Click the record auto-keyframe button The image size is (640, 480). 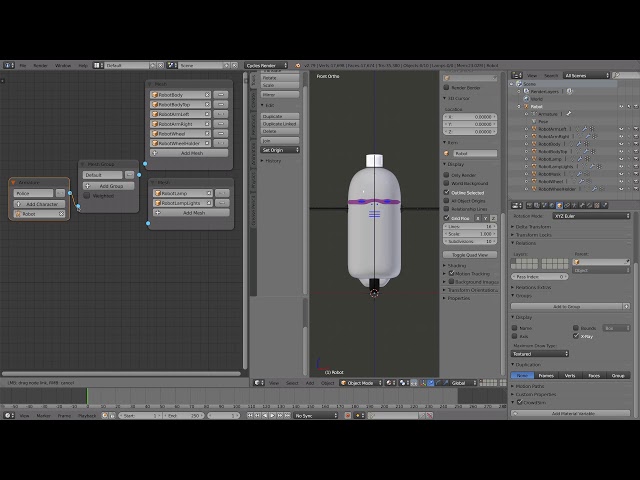click(348, 416)
